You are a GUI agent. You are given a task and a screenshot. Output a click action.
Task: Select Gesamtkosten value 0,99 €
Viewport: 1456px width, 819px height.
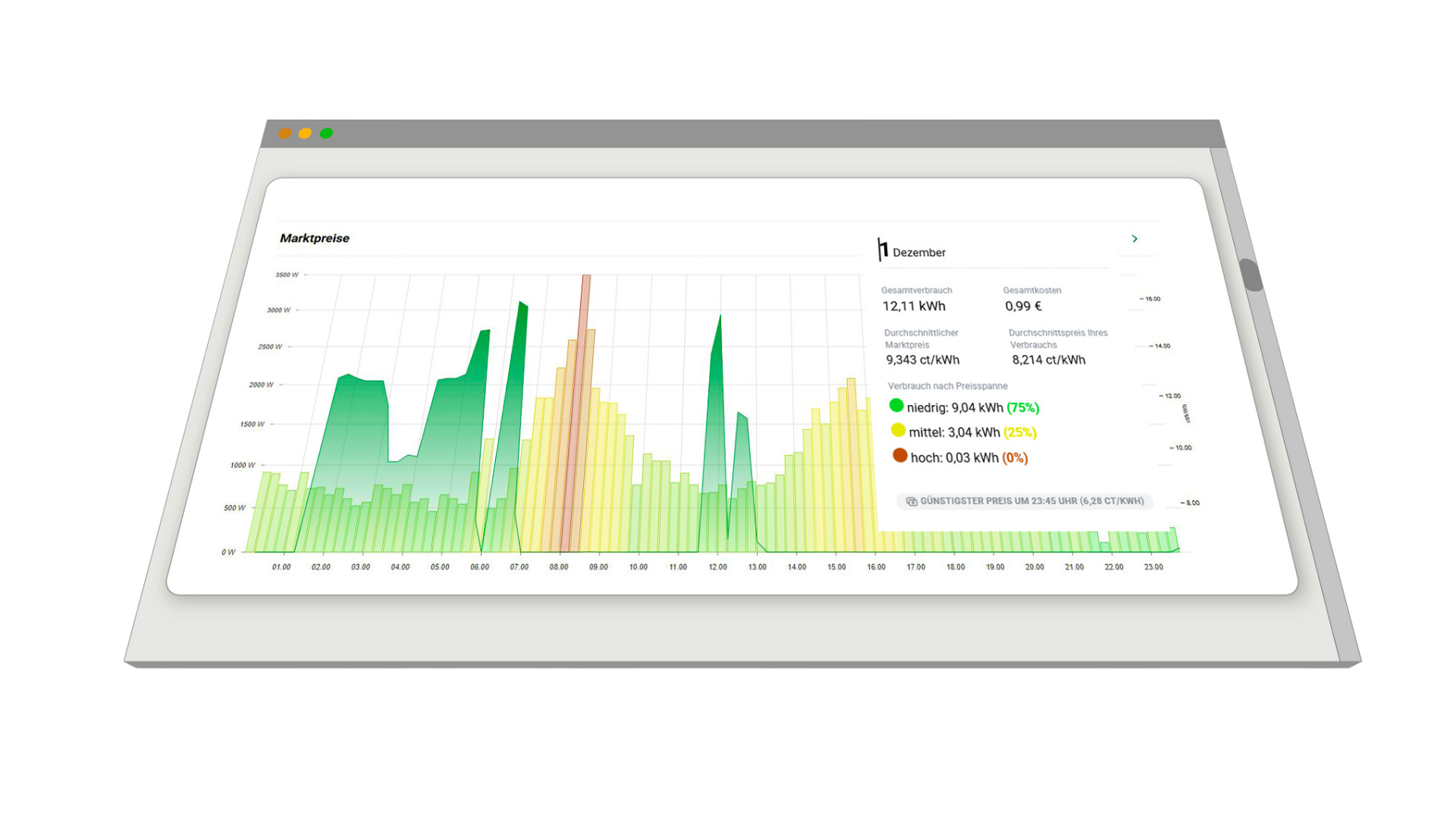tap(1024, 306)
